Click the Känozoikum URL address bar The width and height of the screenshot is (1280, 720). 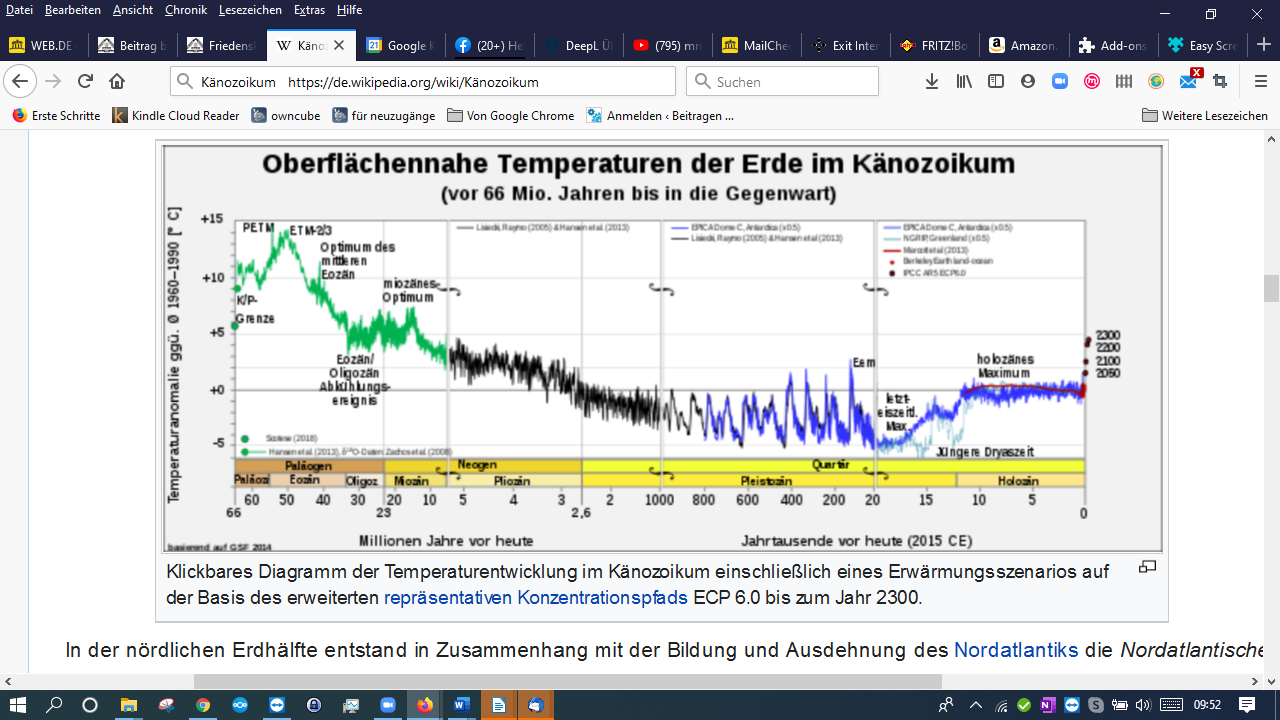point(423,81)
